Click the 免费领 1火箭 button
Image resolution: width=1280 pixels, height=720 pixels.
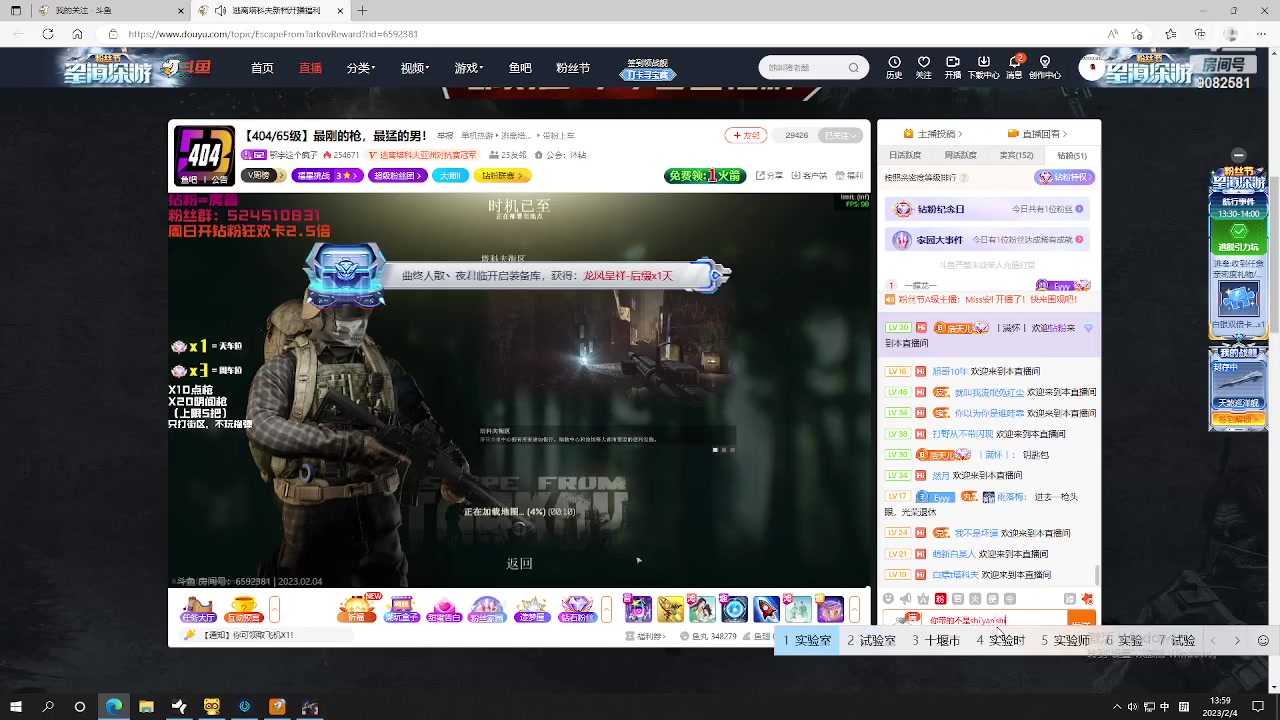[x=705, y=176]
